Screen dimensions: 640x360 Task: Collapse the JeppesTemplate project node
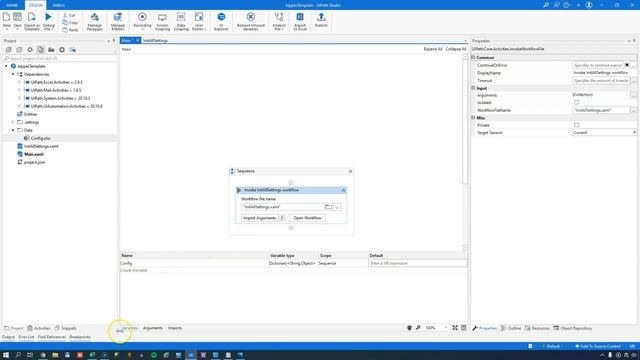click(6, 66)
